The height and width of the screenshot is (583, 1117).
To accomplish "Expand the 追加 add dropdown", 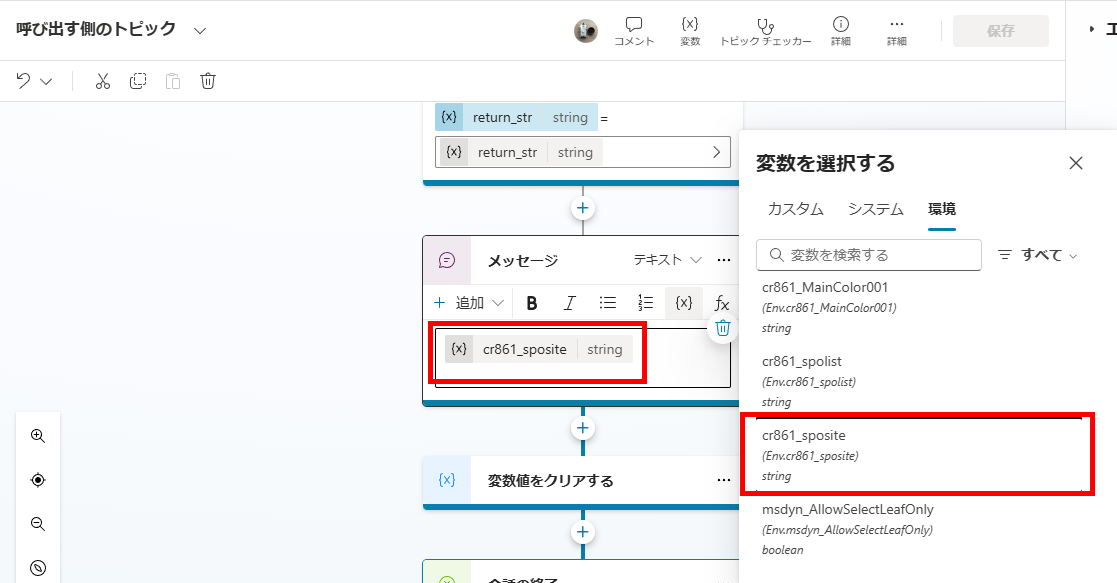I will tap(469, 303).
